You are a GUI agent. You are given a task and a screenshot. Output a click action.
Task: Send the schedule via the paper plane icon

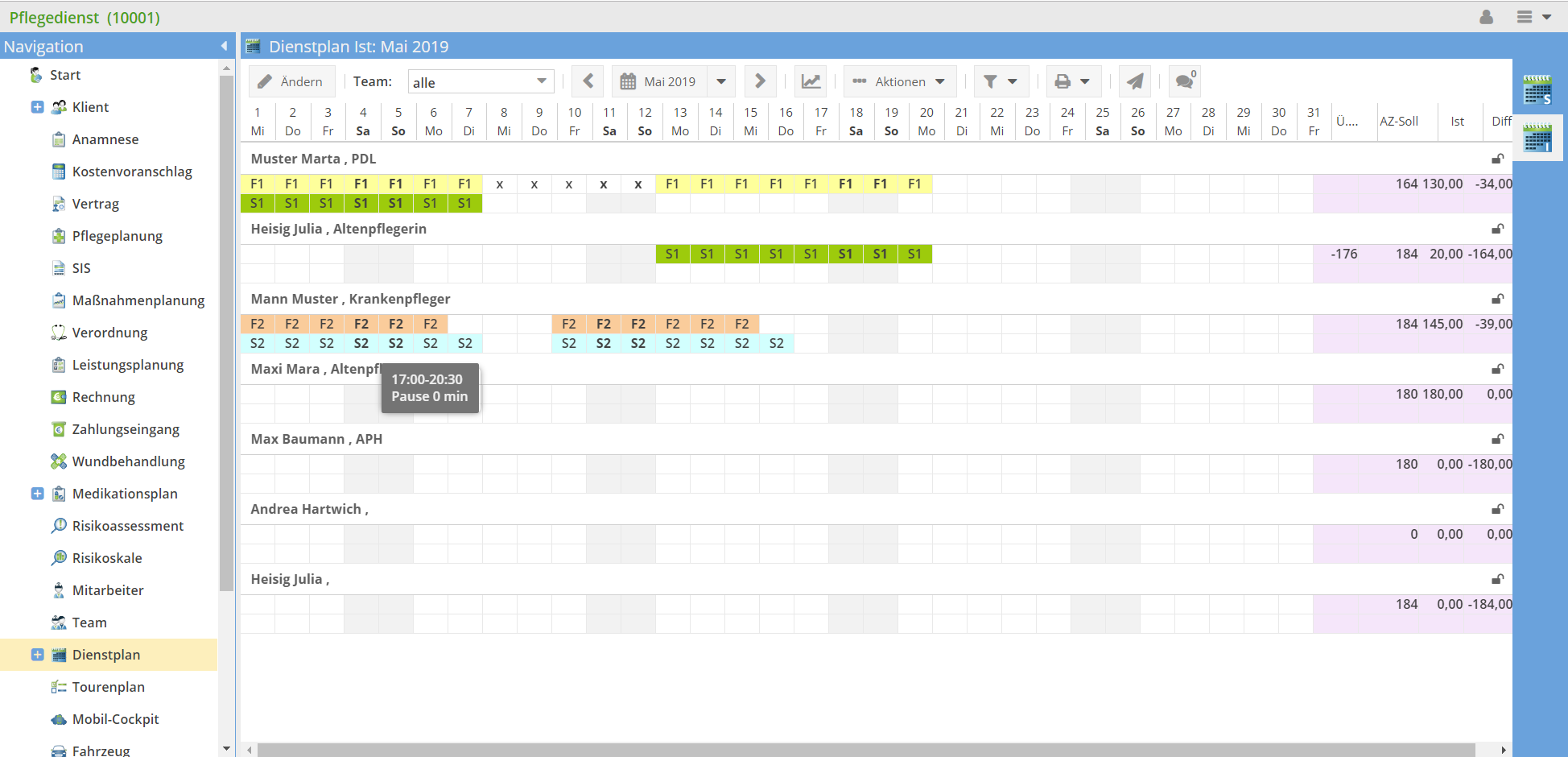tap(1135, 81)
